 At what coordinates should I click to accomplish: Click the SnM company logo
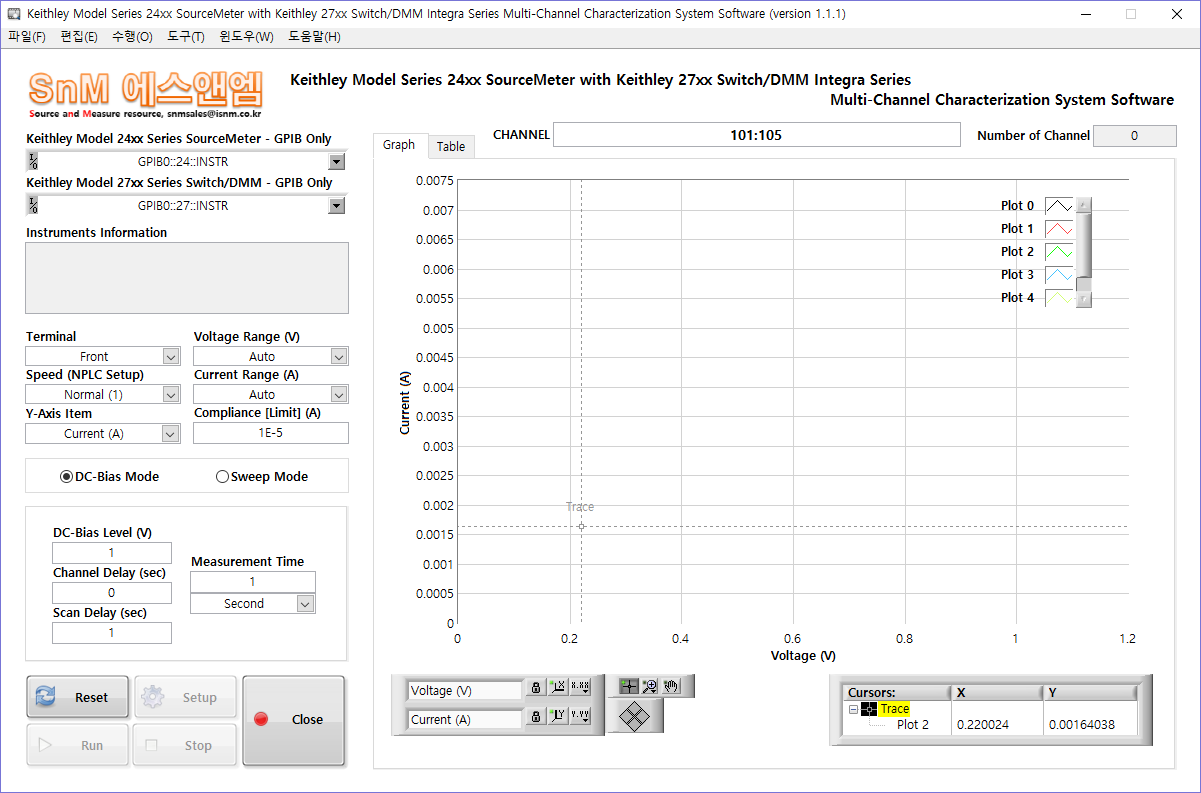(x=145, y=94)
